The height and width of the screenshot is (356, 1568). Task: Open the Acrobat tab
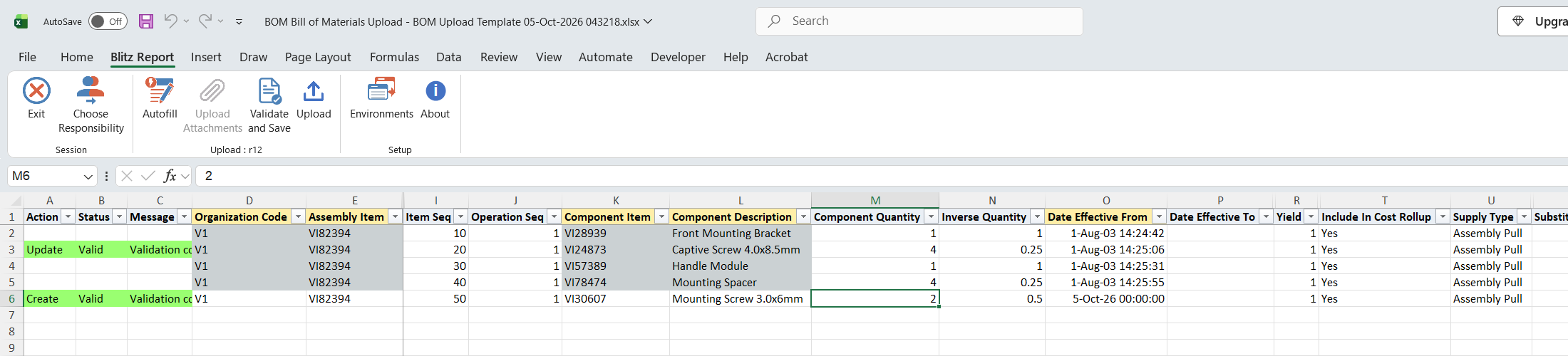[787, 57]
